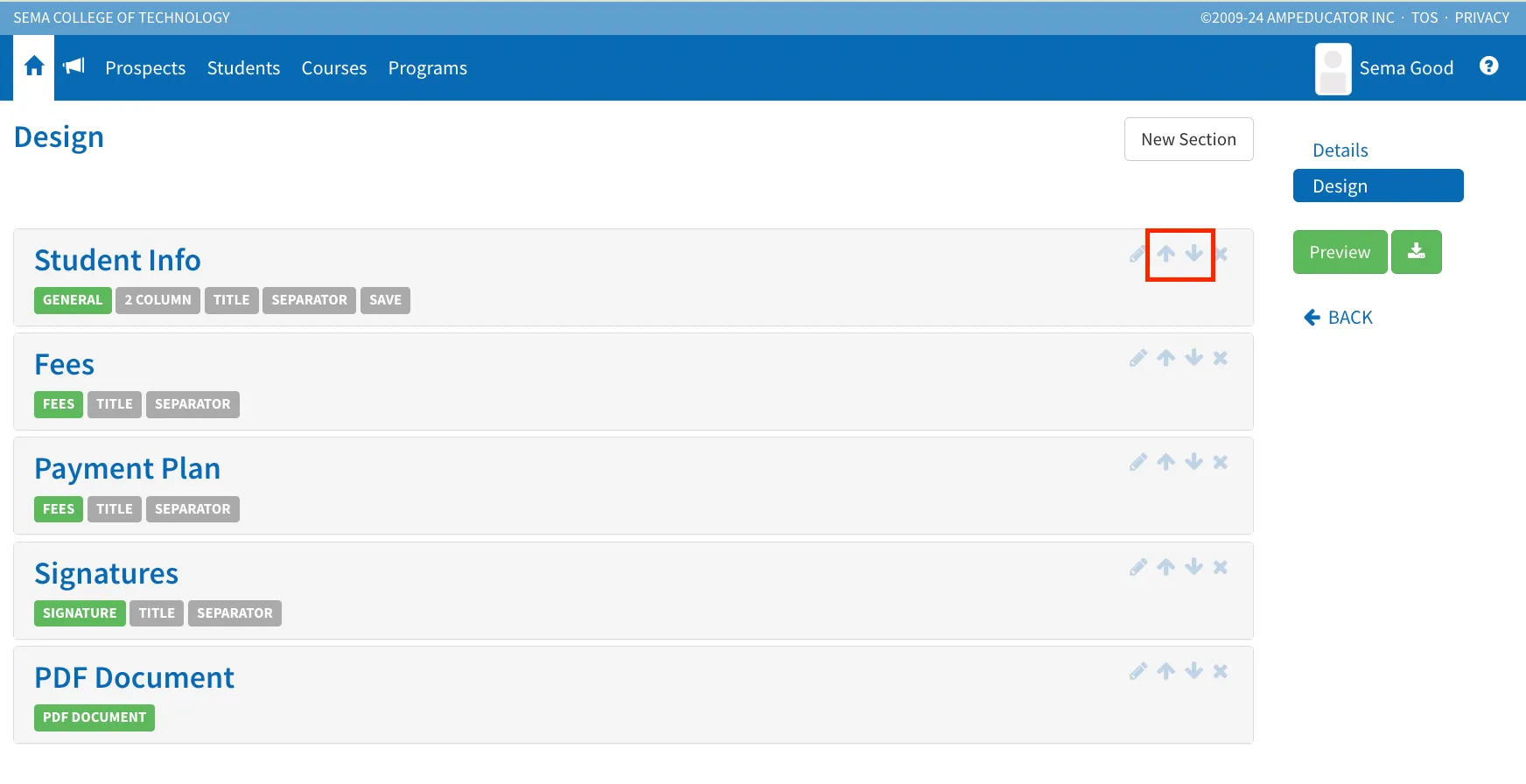Click the 2 COLUMN tag
1526x784 pixels.
[157, 300]
